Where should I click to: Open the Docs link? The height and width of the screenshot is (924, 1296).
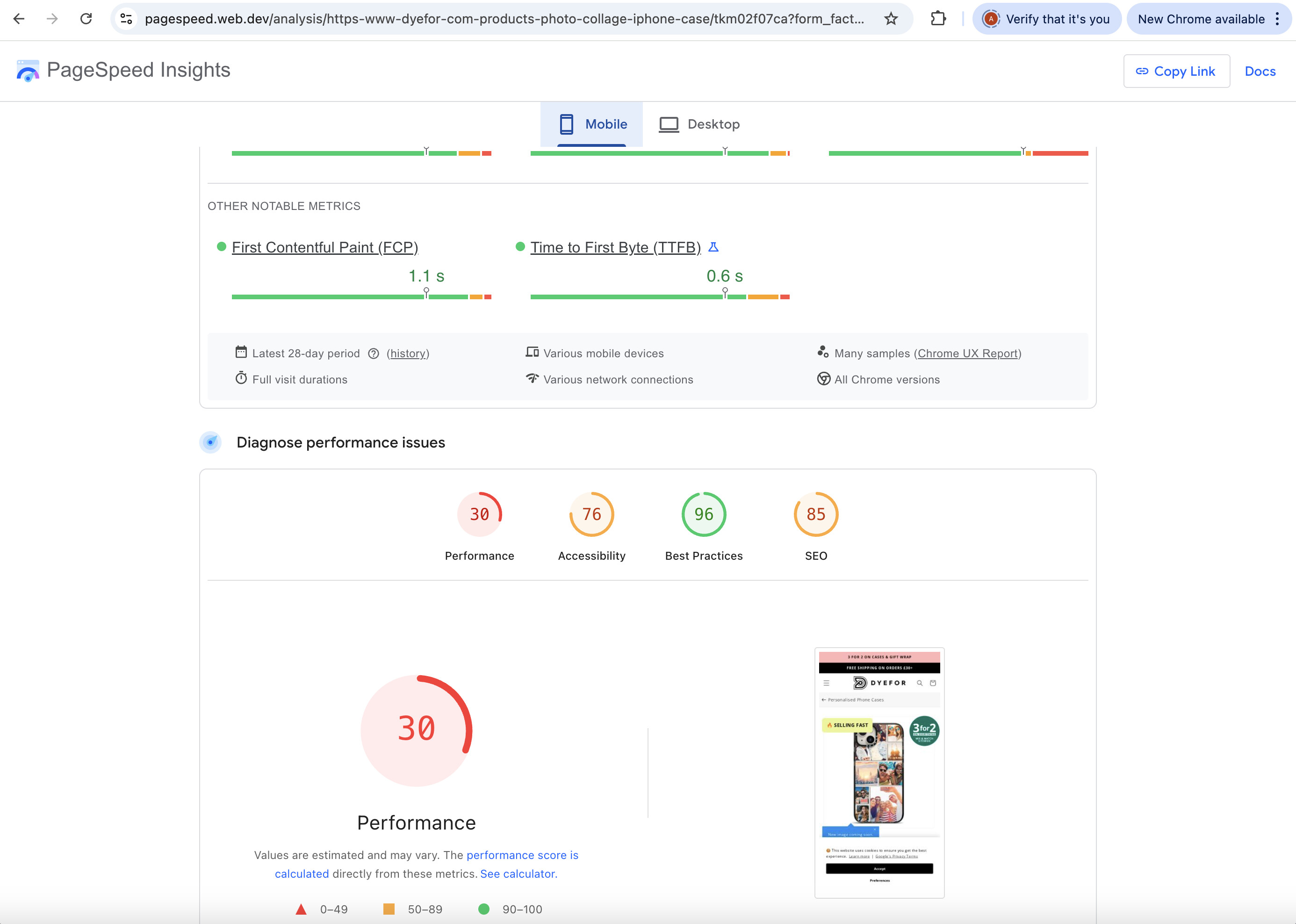pyautogui.click(x=1260, y=71)
